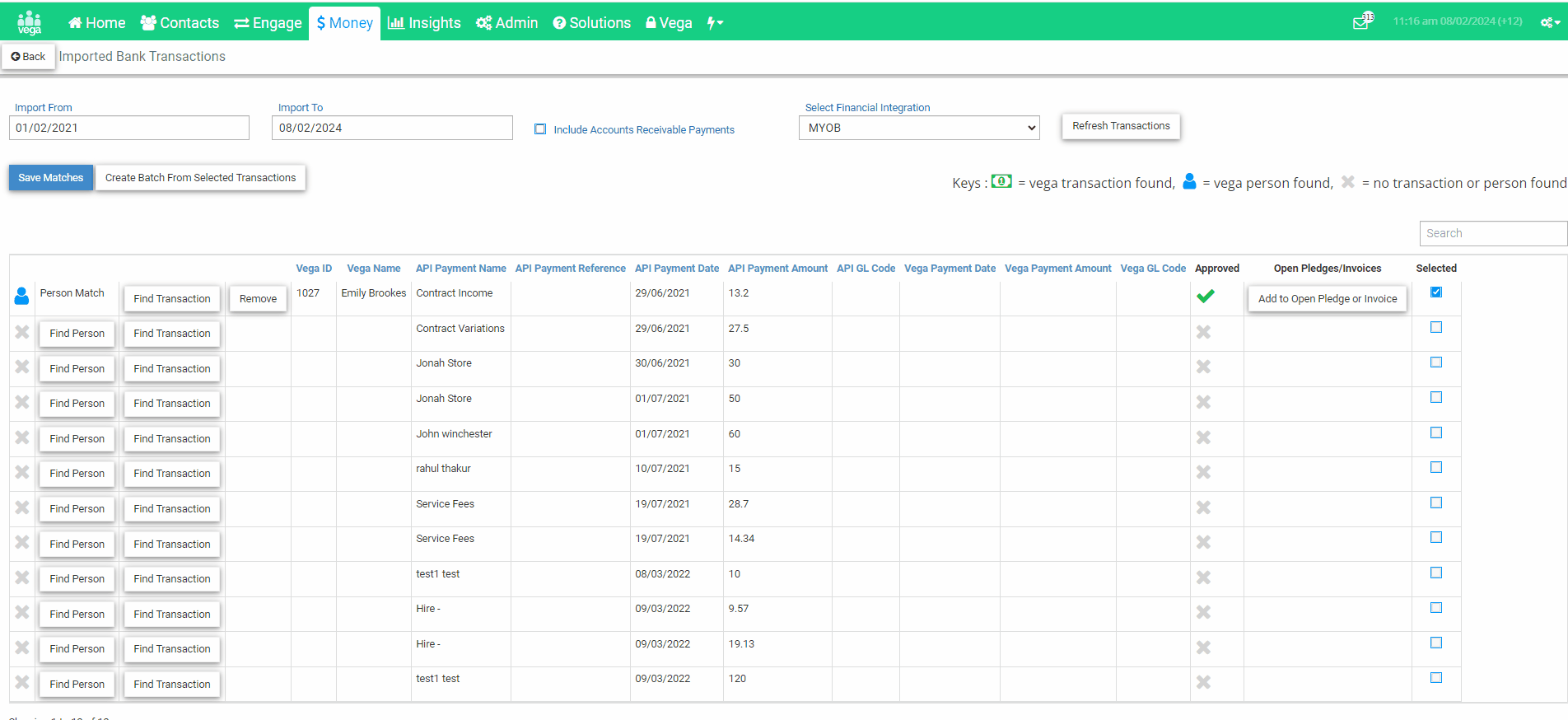Check Selected box for Jonah Store 50 row
The image size is (1568, 720).
coord(1436,397)
